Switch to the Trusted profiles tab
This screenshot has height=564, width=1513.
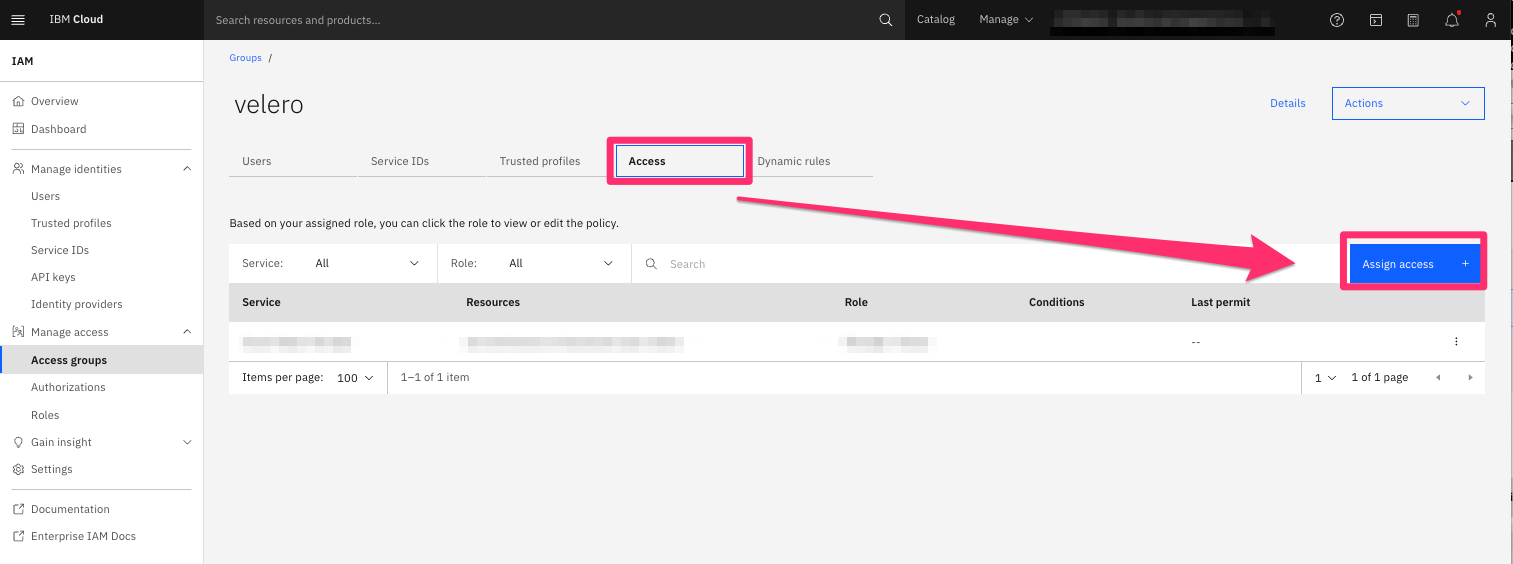(550, 161)
